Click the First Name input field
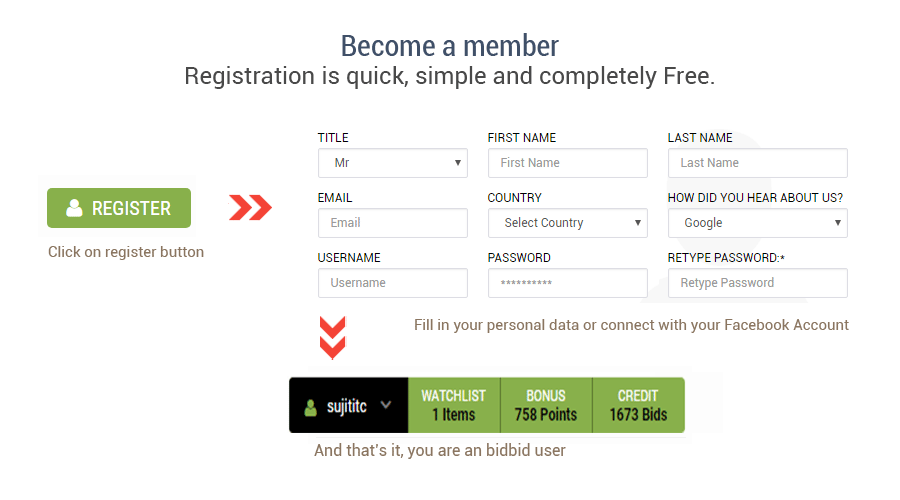The image size is (900, 500). tap(568, 163)
